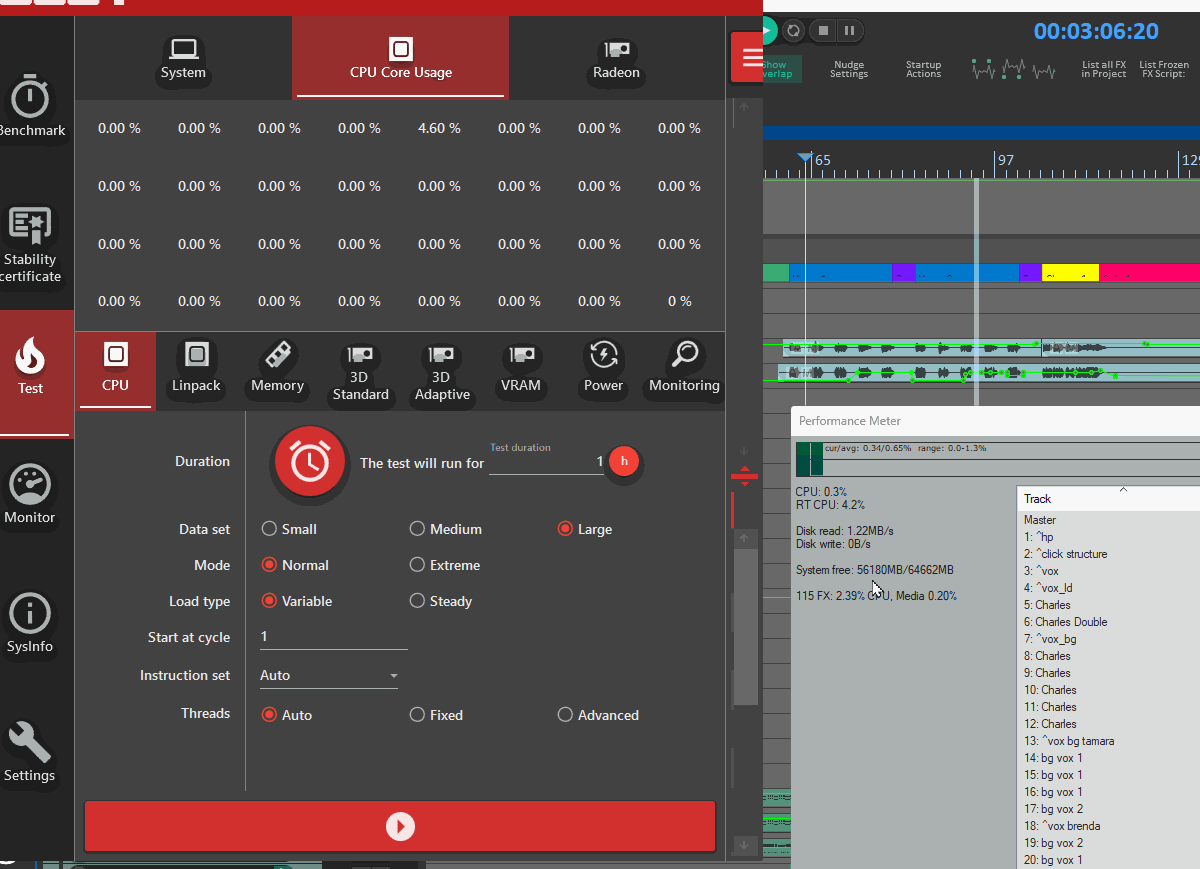Click the Test duration input field
Screen dimensions: 1200x869
[546, 462]
